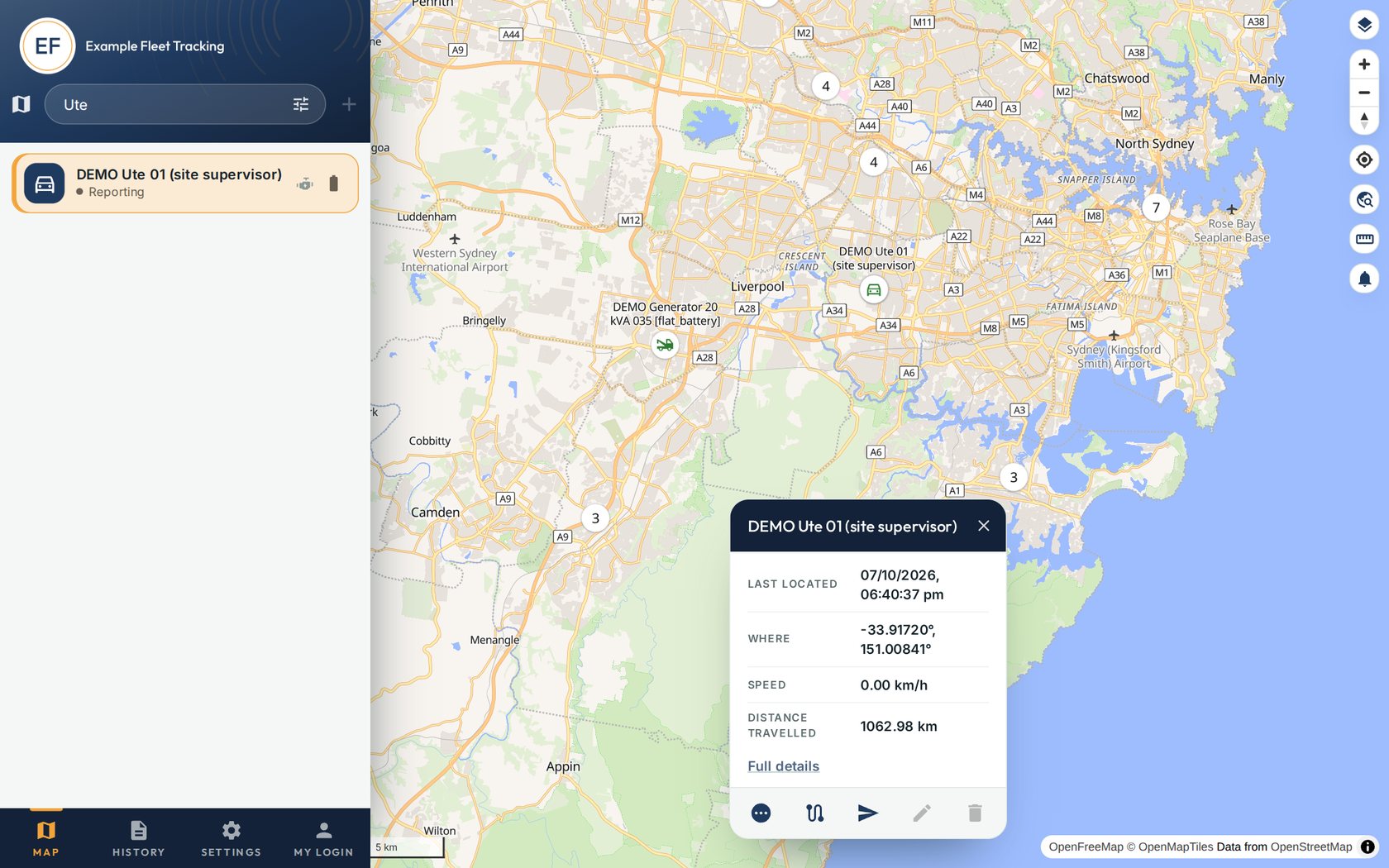Open the map attribution info icon
Image resolution: width=1389 pixels, height=868 pixels.
click(1368, 847)
